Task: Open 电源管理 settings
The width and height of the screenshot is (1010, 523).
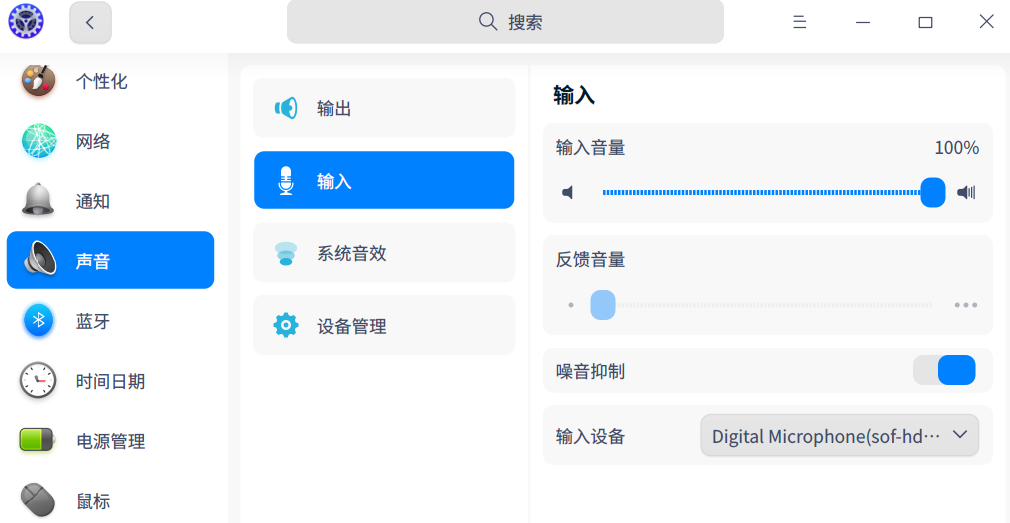Action: pyautogui.click(x=110, y=441)
